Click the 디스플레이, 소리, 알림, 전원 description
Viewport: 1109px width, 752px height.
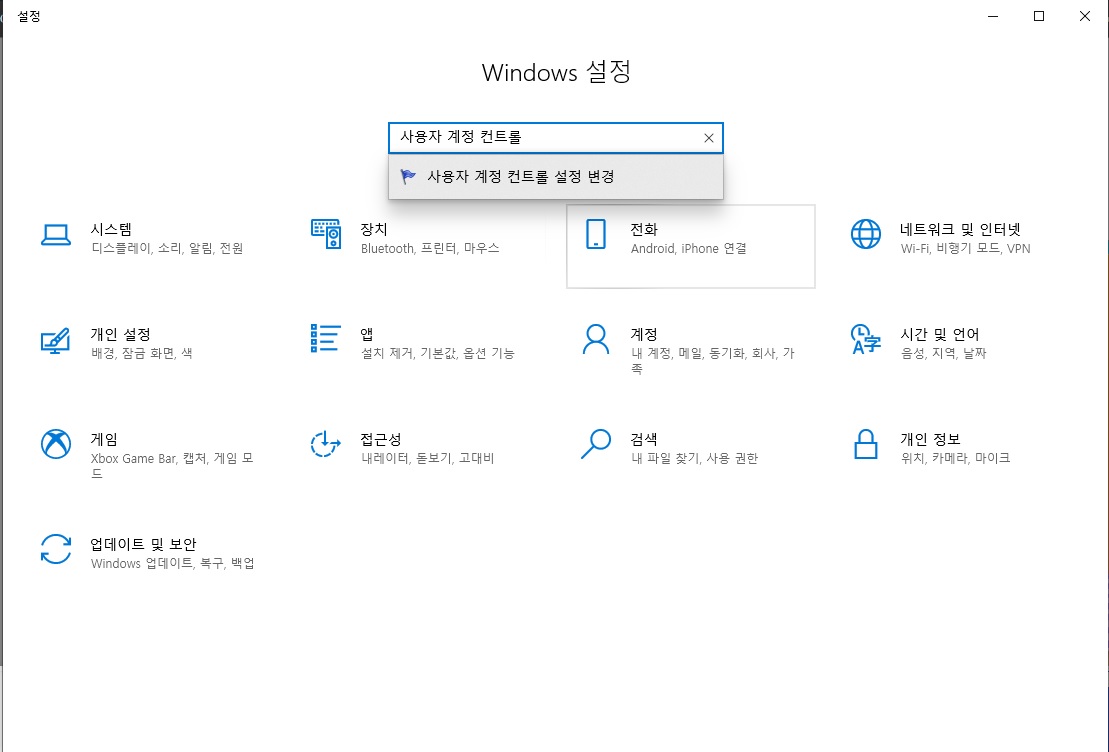(167, 248)
